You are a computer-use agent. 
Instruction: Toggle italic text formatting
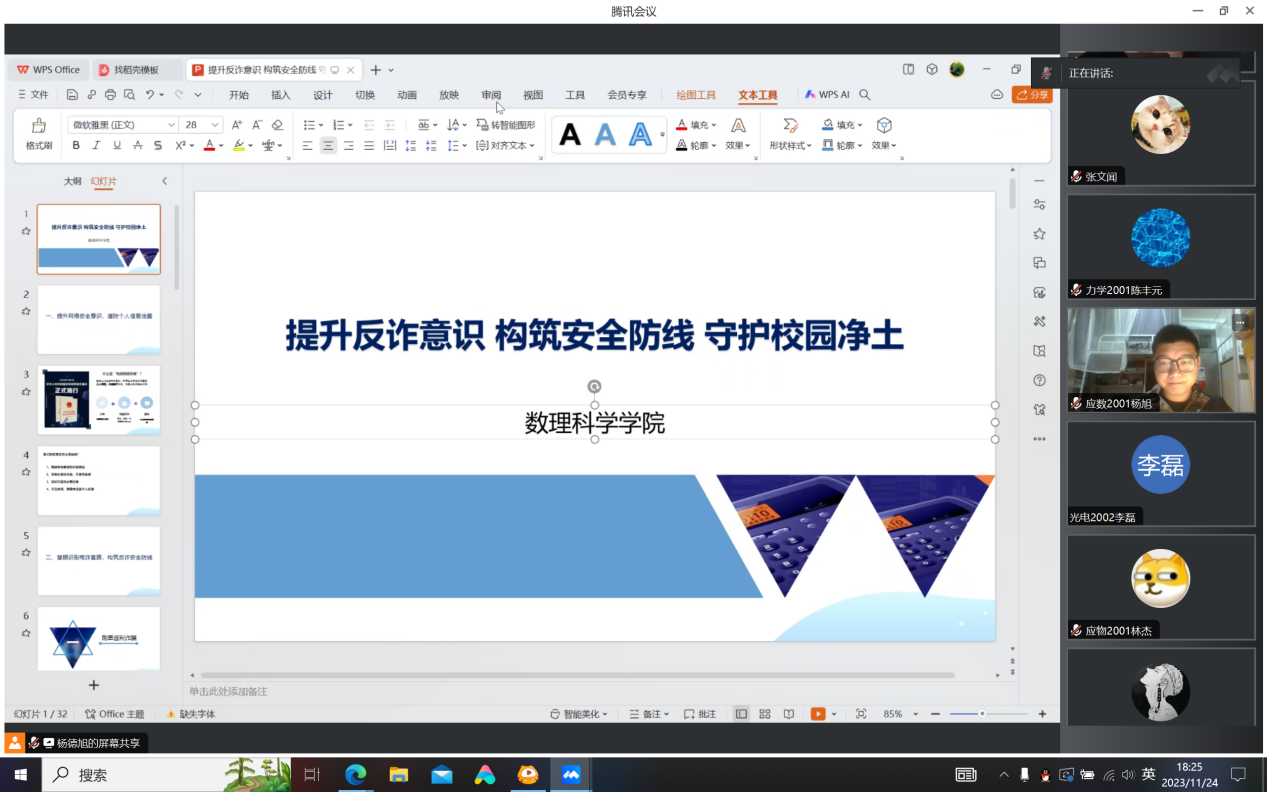pyautogui.click(x=96, y=146)
